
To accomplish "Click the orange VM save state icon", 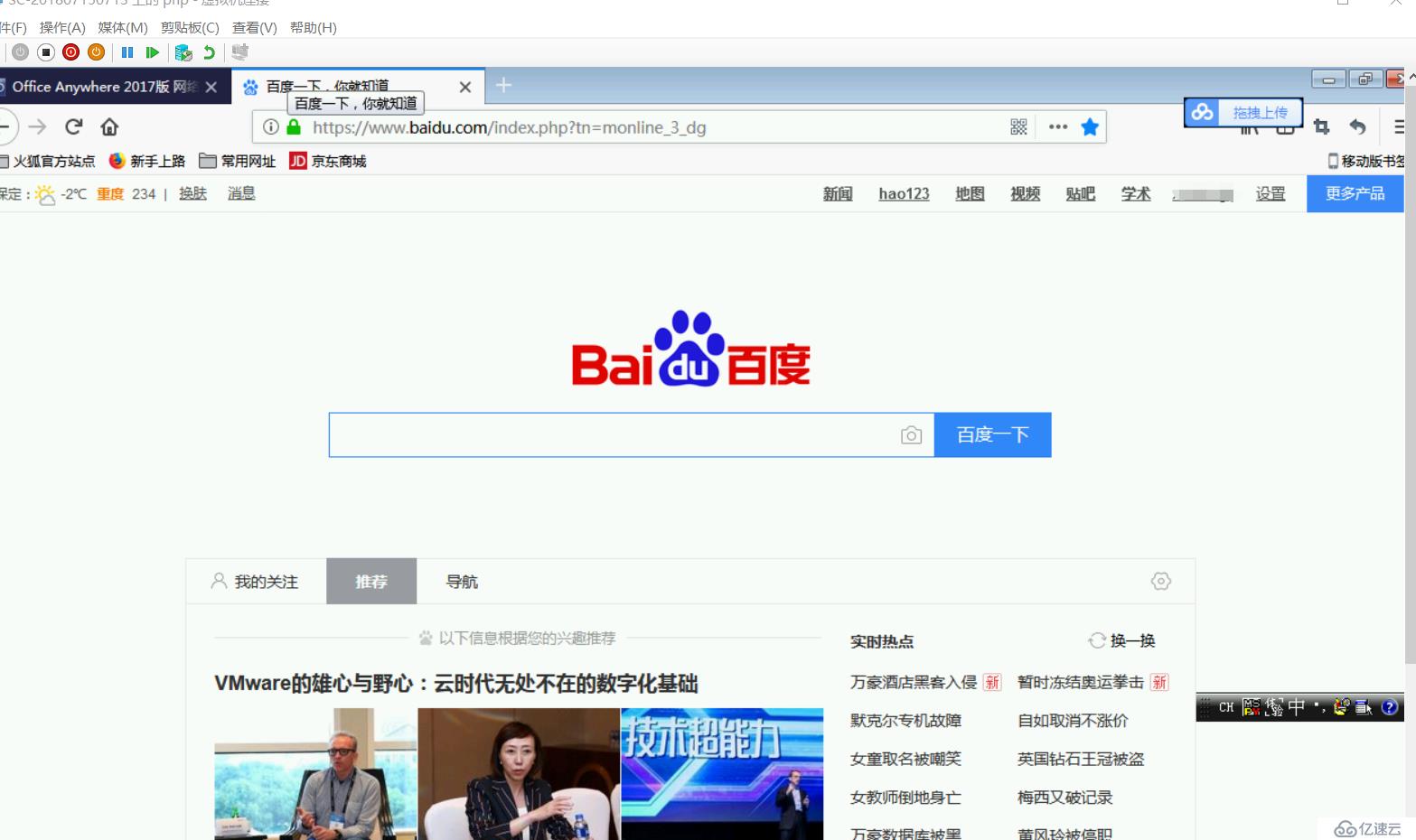I will click(96, 52).
